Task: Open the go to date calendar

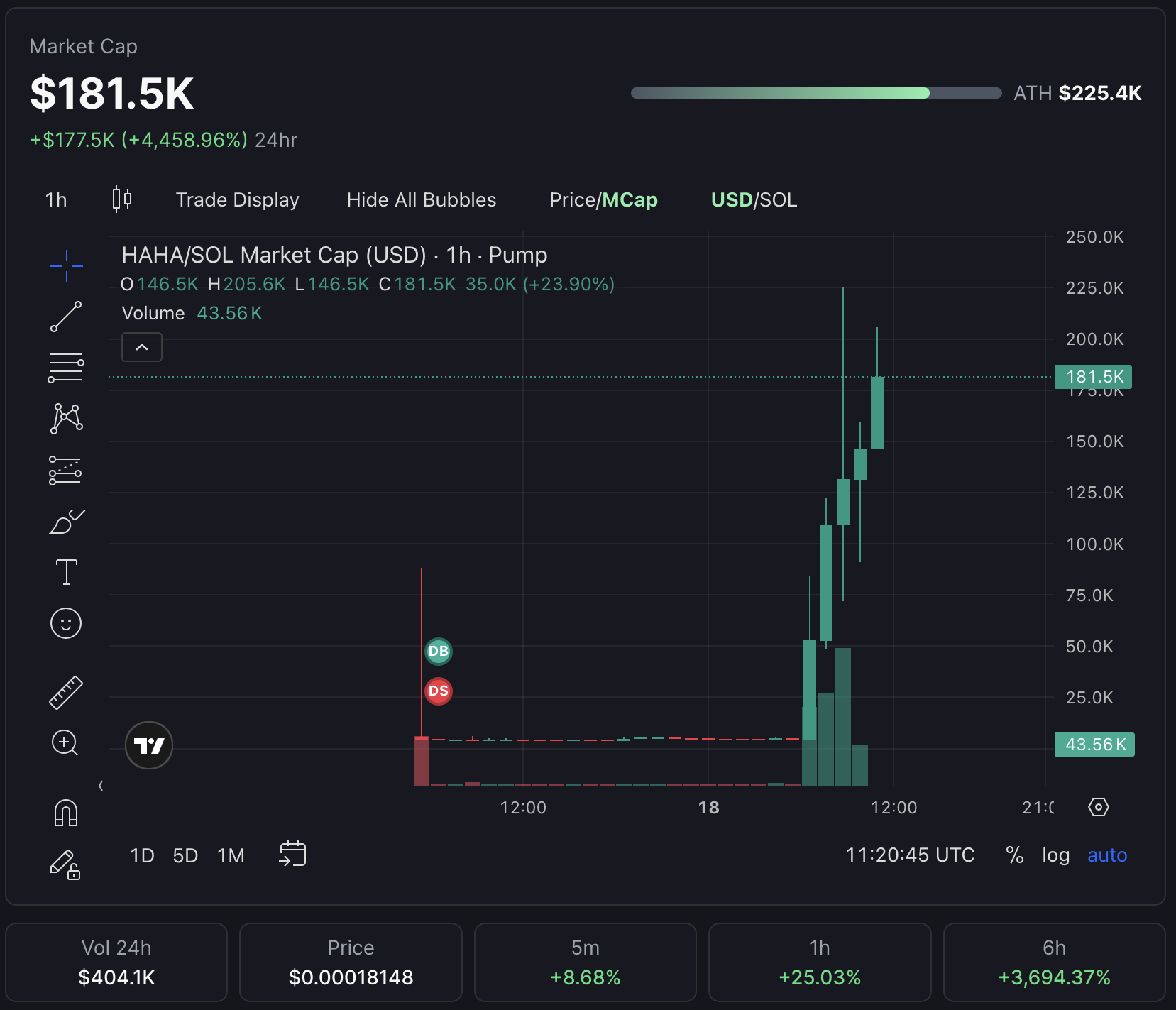Action: click(x=292, y=854)
